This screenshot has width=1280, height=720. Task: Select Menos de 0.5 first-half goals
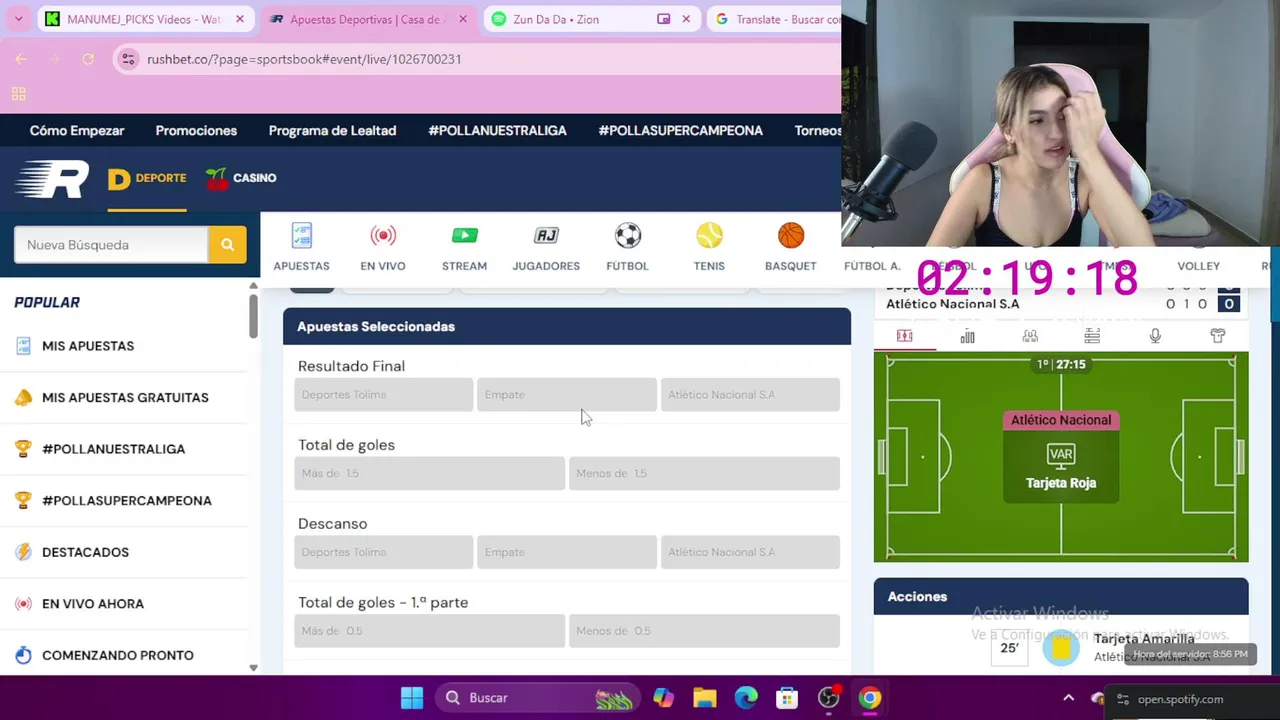(x=704, y=631)
